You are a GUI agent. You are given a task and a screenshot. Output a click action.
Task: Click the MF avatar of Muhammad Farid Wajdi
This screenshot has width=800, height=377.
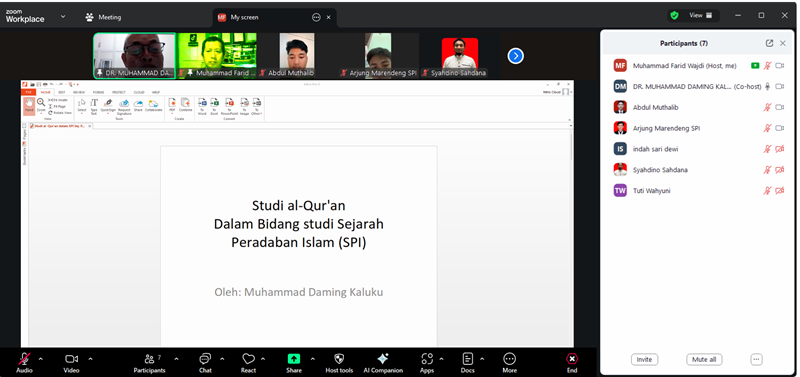click(x=620, y=66)
